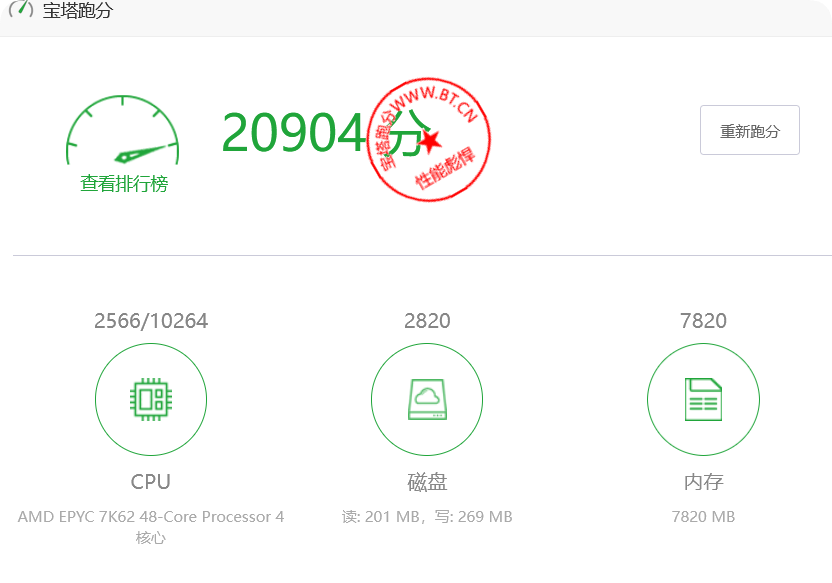Click the memory score 7820

click(x=703, y=321)
